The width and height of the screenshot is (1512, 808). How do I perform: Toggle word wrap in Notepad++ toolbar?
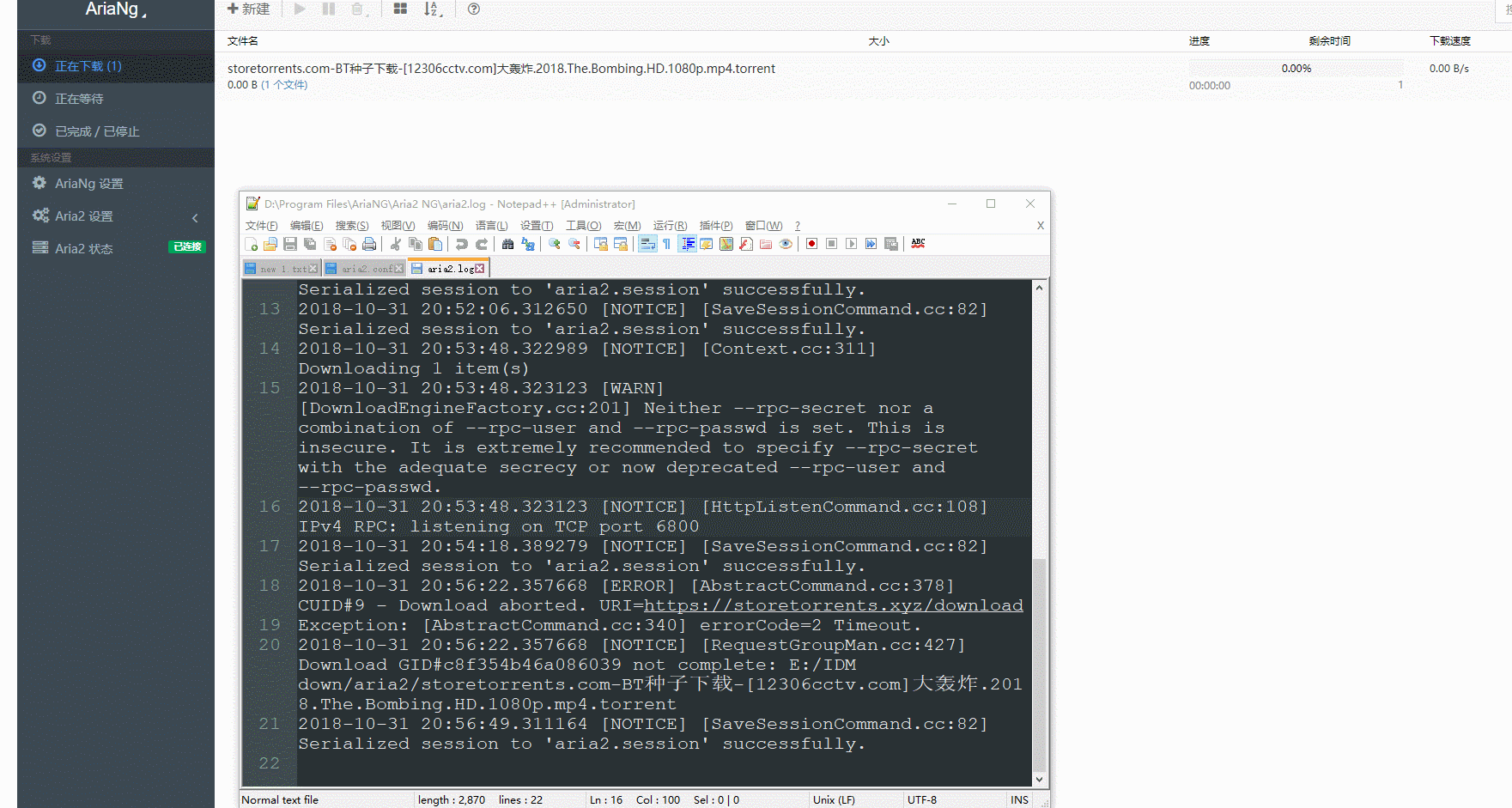[647, 245]
